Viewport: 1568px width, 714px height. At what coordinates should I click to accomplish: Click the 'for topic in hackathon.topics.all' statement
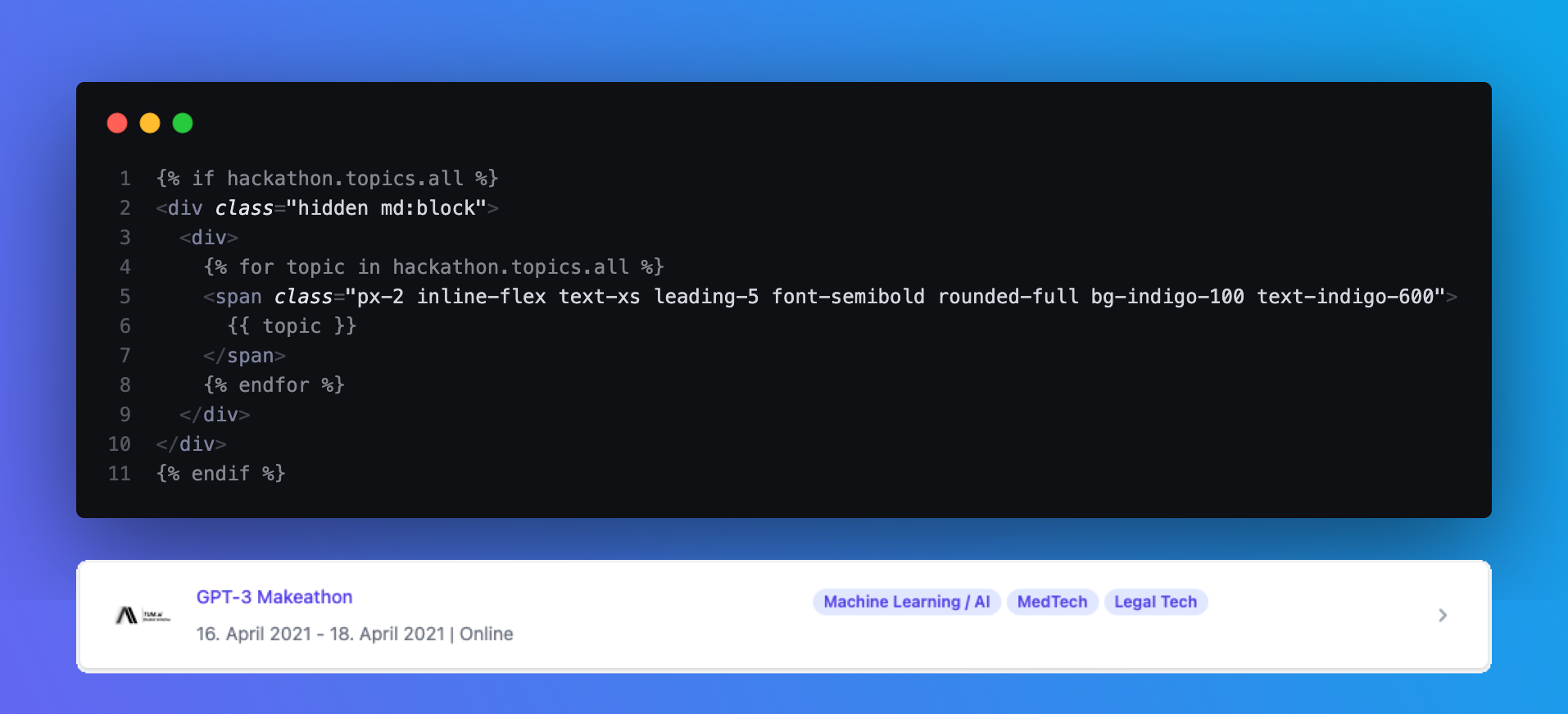pos(433,267)
